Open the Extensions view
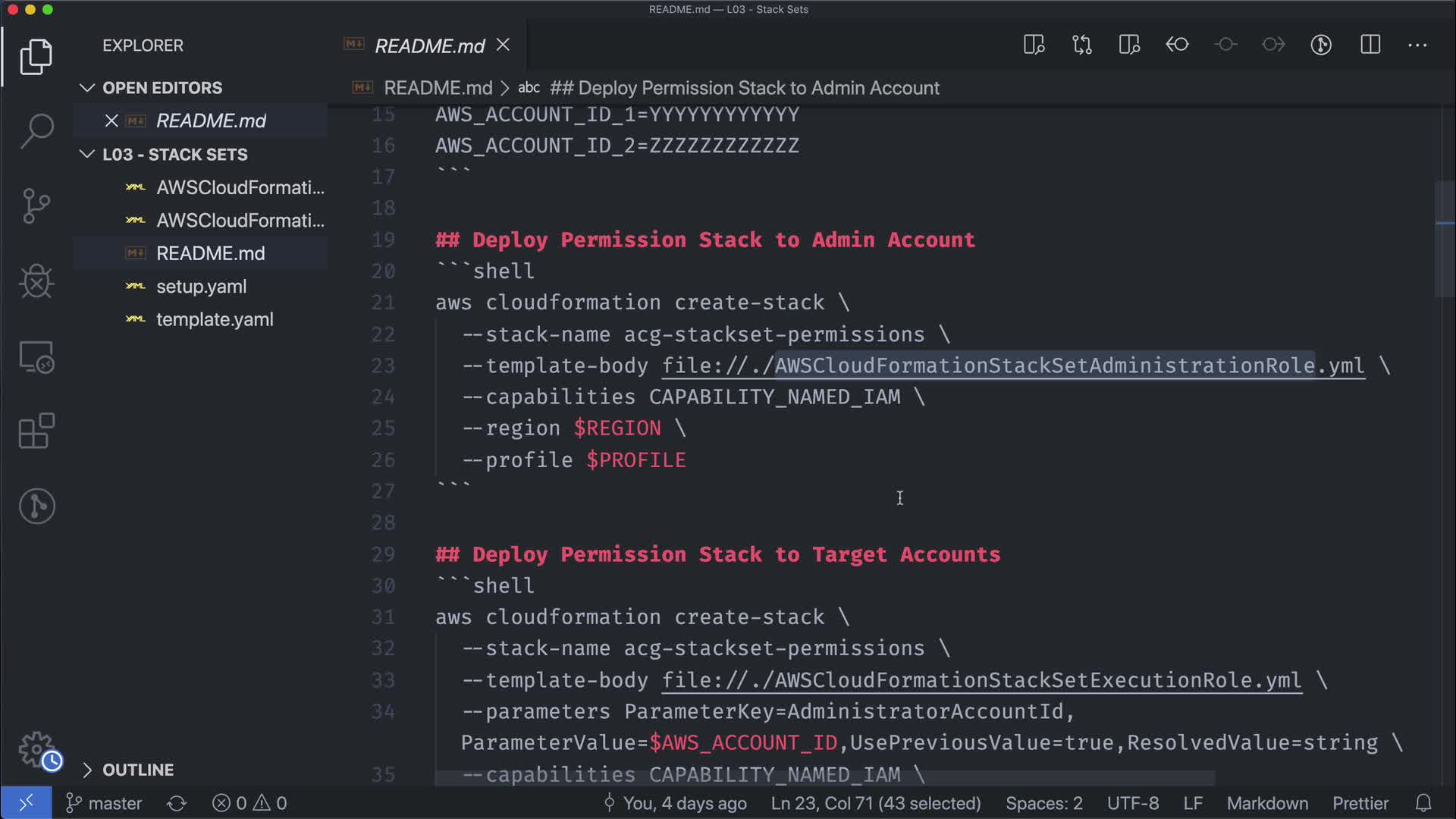Viewport: 1456px width, 819px height. [36, 431]
